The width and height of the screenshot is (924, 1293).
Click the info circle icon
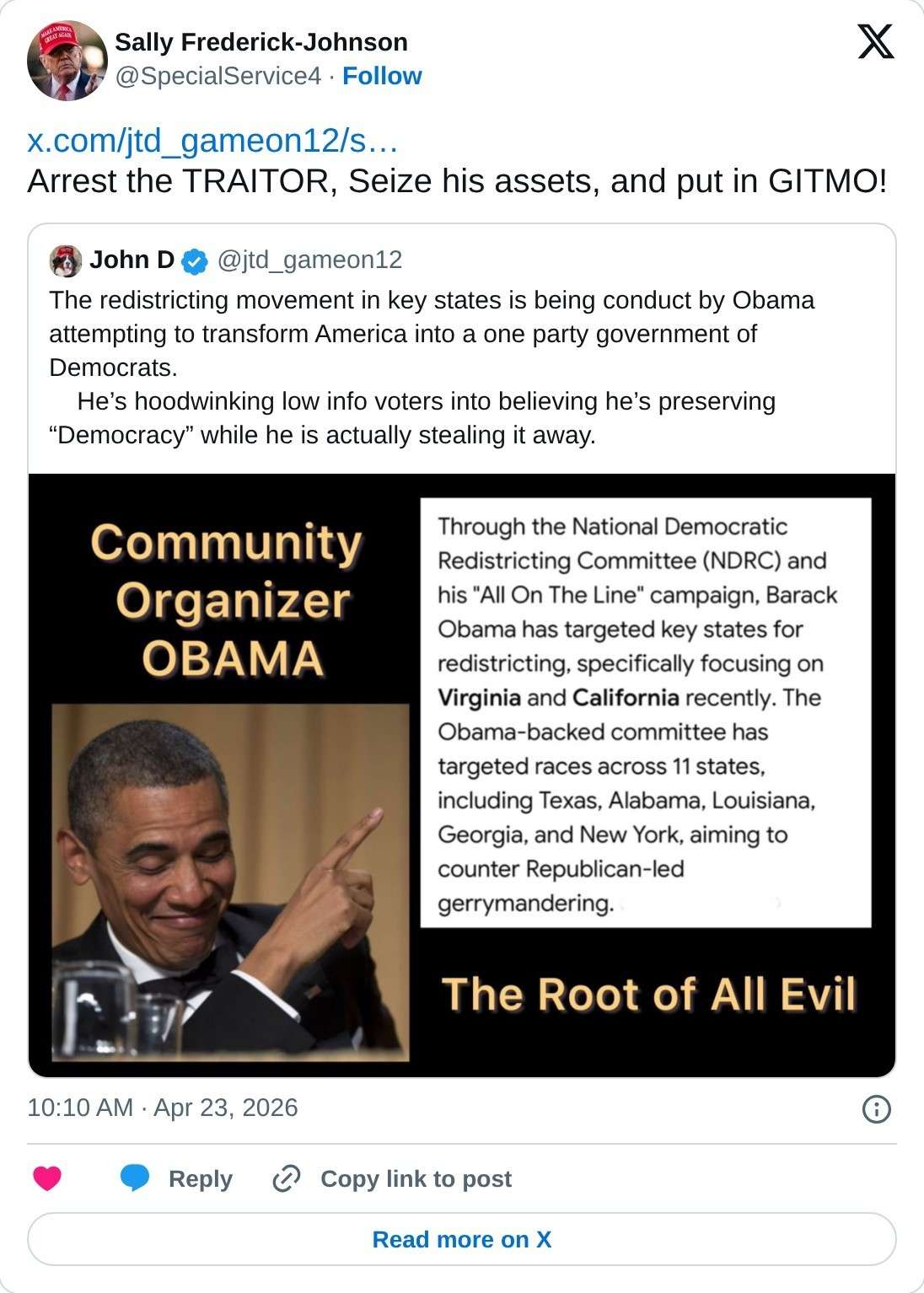[877, 1108]
